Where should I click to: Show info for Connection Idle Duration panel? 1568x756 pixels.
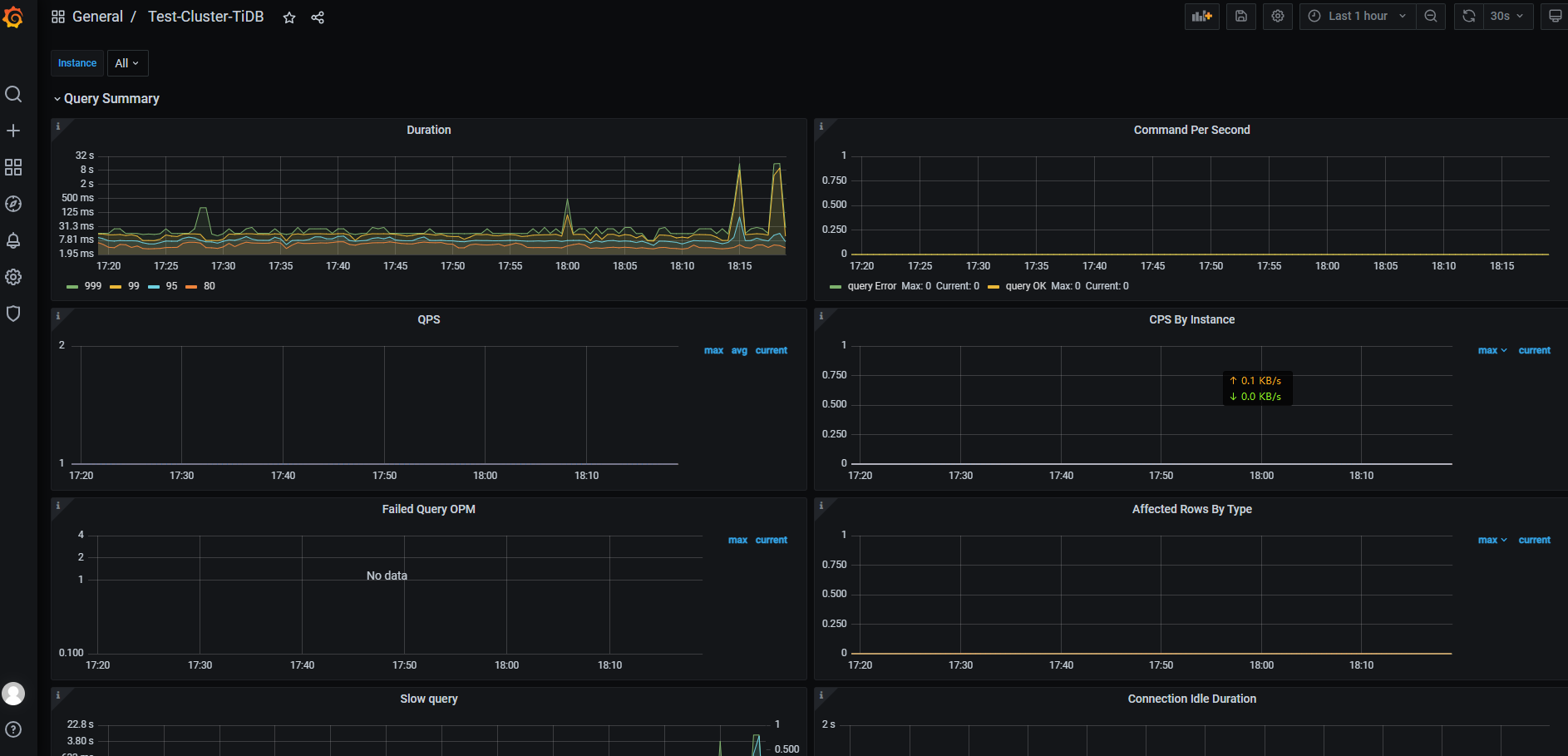(821, 695)
